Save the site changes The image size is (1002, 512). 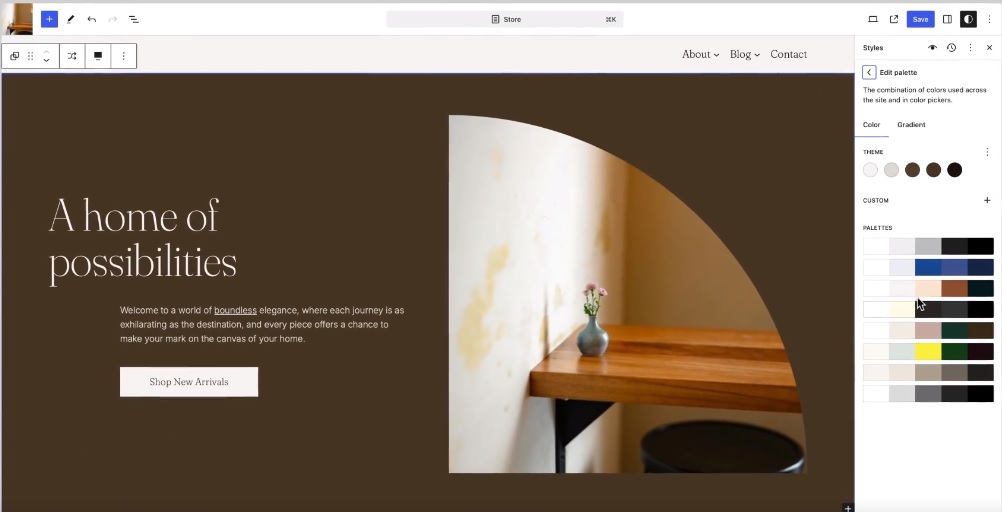tap(920, 19)
